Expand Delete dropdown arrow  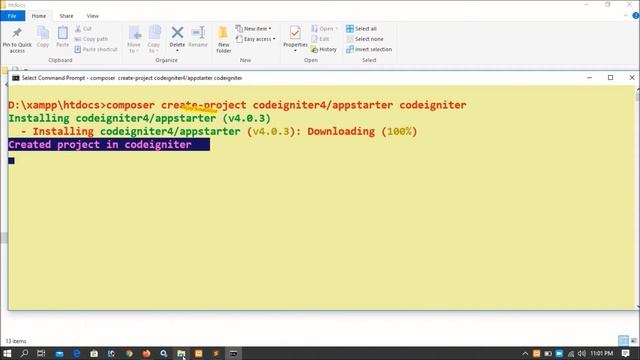pos(177,51)
